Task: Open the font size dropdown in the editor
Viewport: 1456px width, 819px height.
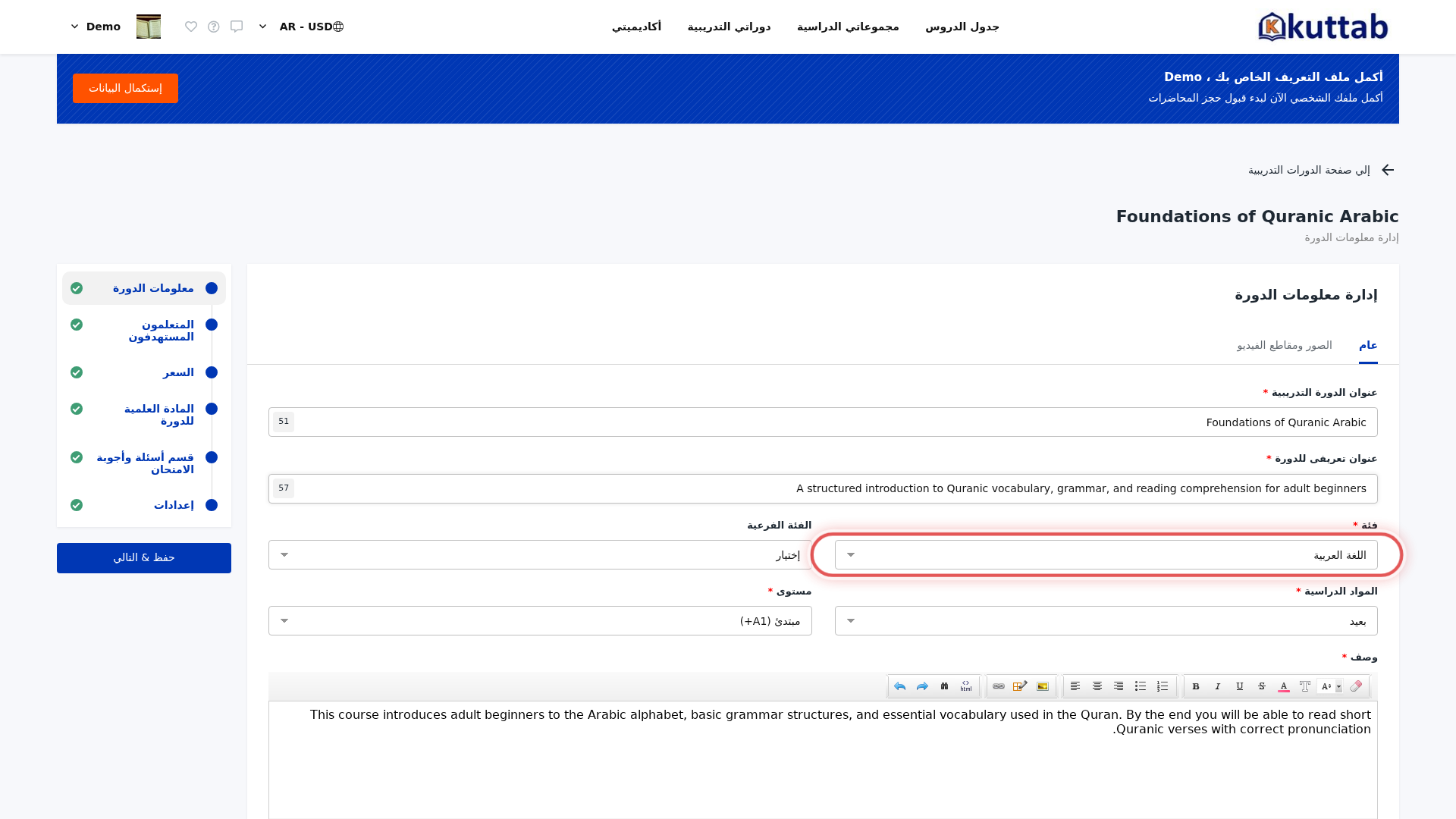Action: 1330,686
